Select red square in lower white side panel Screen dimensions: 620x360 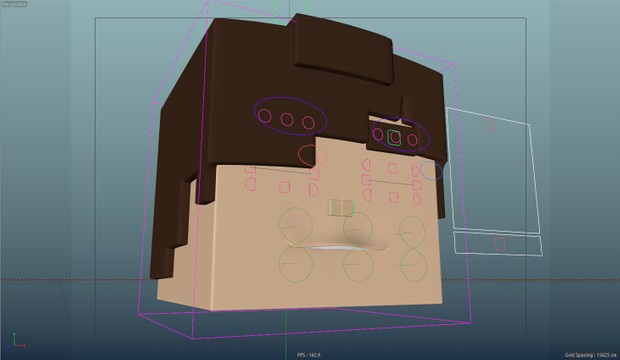tap(500, 244)
